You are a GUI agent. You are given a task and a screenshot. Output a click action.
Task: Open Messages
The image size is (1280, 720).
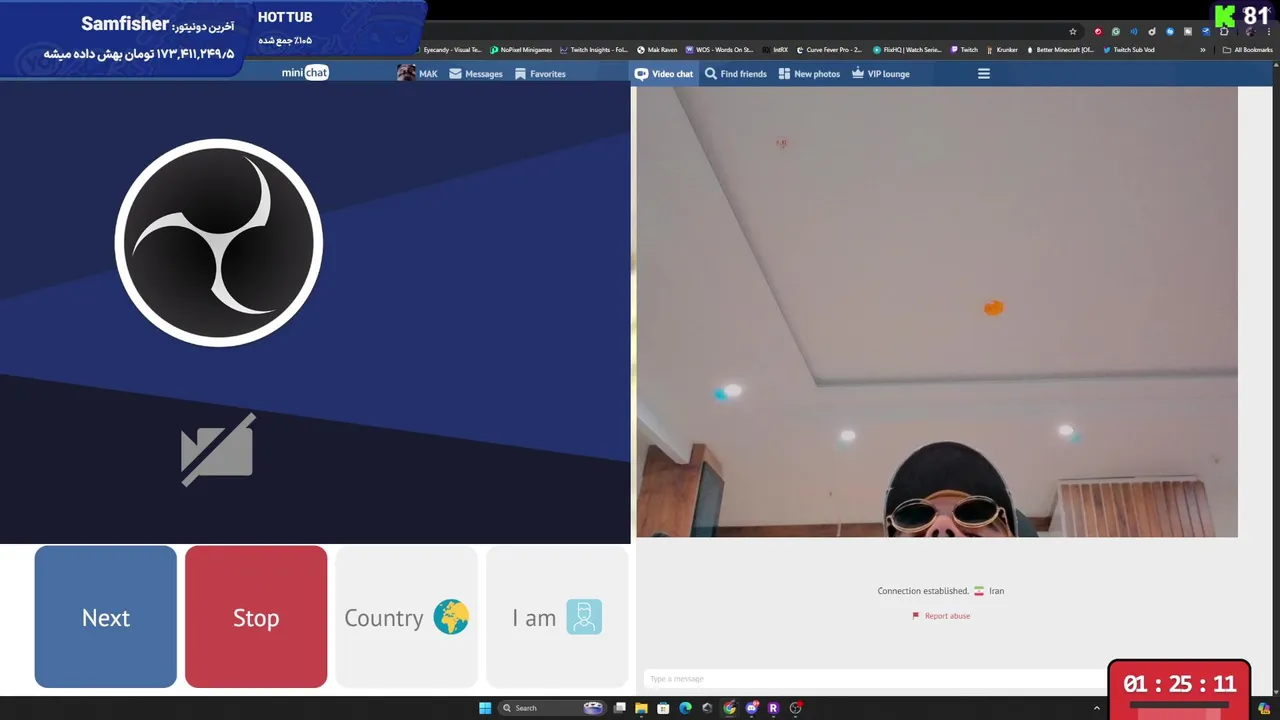[x=476, y=74]
